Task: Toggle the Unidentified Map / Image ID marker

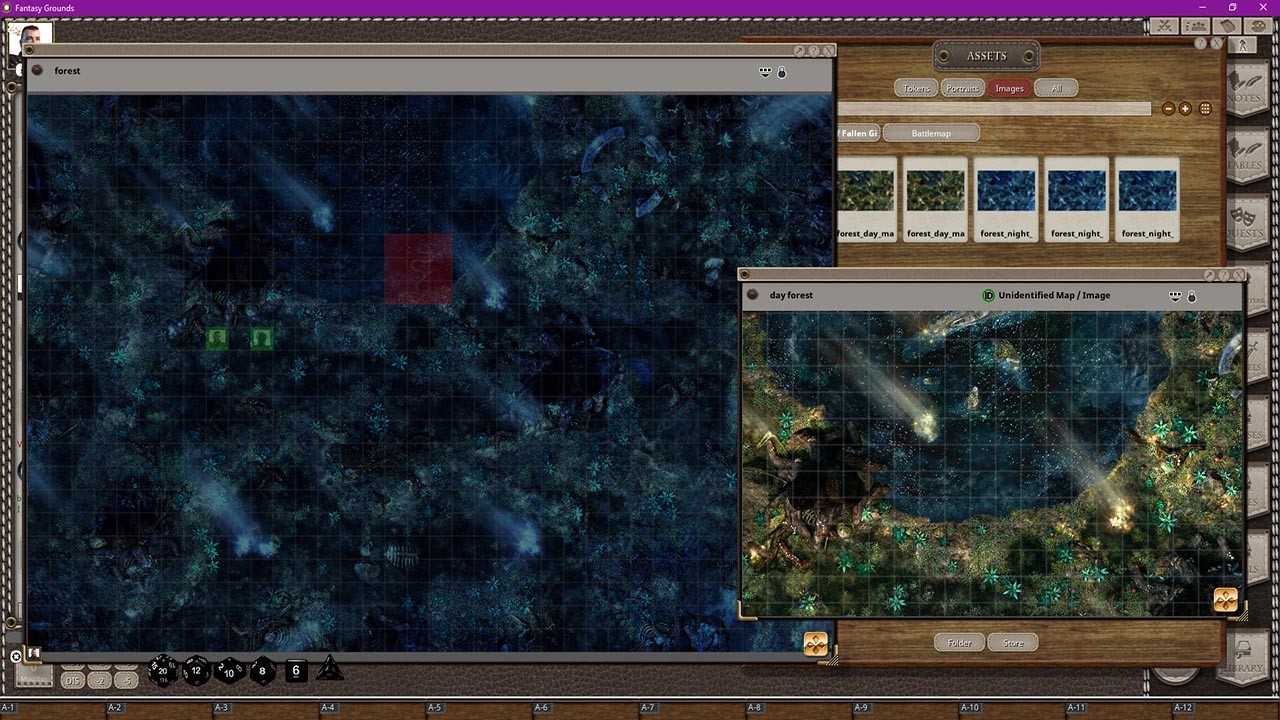Action: coord(988,296)
